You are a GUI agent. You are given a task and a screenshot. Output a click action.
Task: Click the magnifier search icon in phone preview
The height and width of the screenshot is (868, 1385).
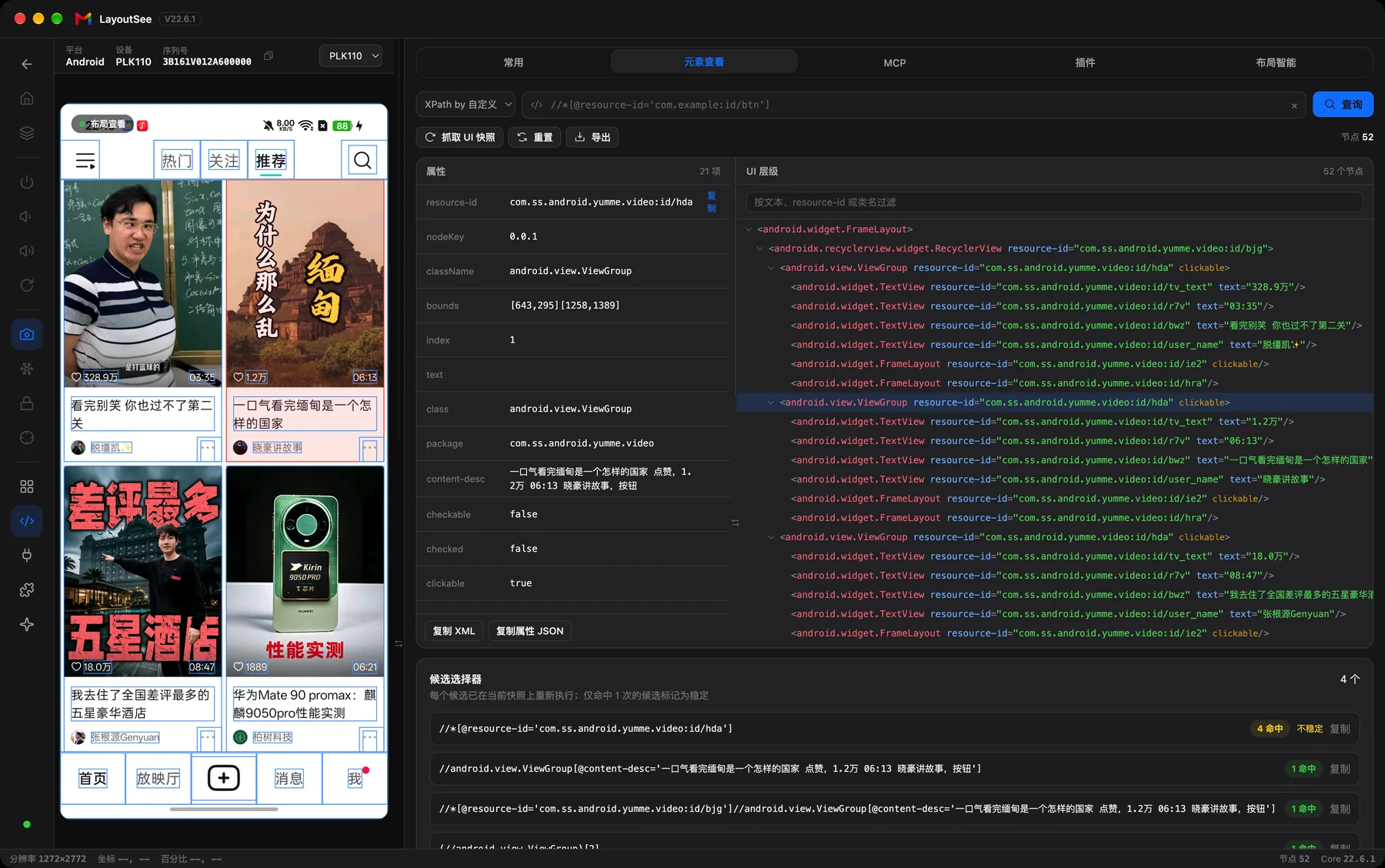coord(362,160)
